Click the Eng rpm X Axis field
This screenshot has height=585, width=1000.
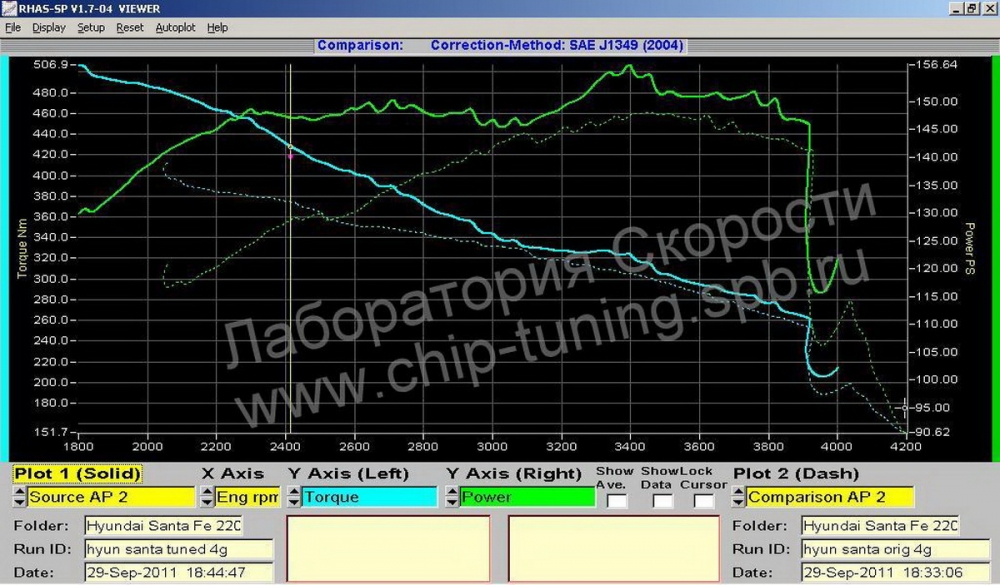pyautogui.click(x=247, y=497)
